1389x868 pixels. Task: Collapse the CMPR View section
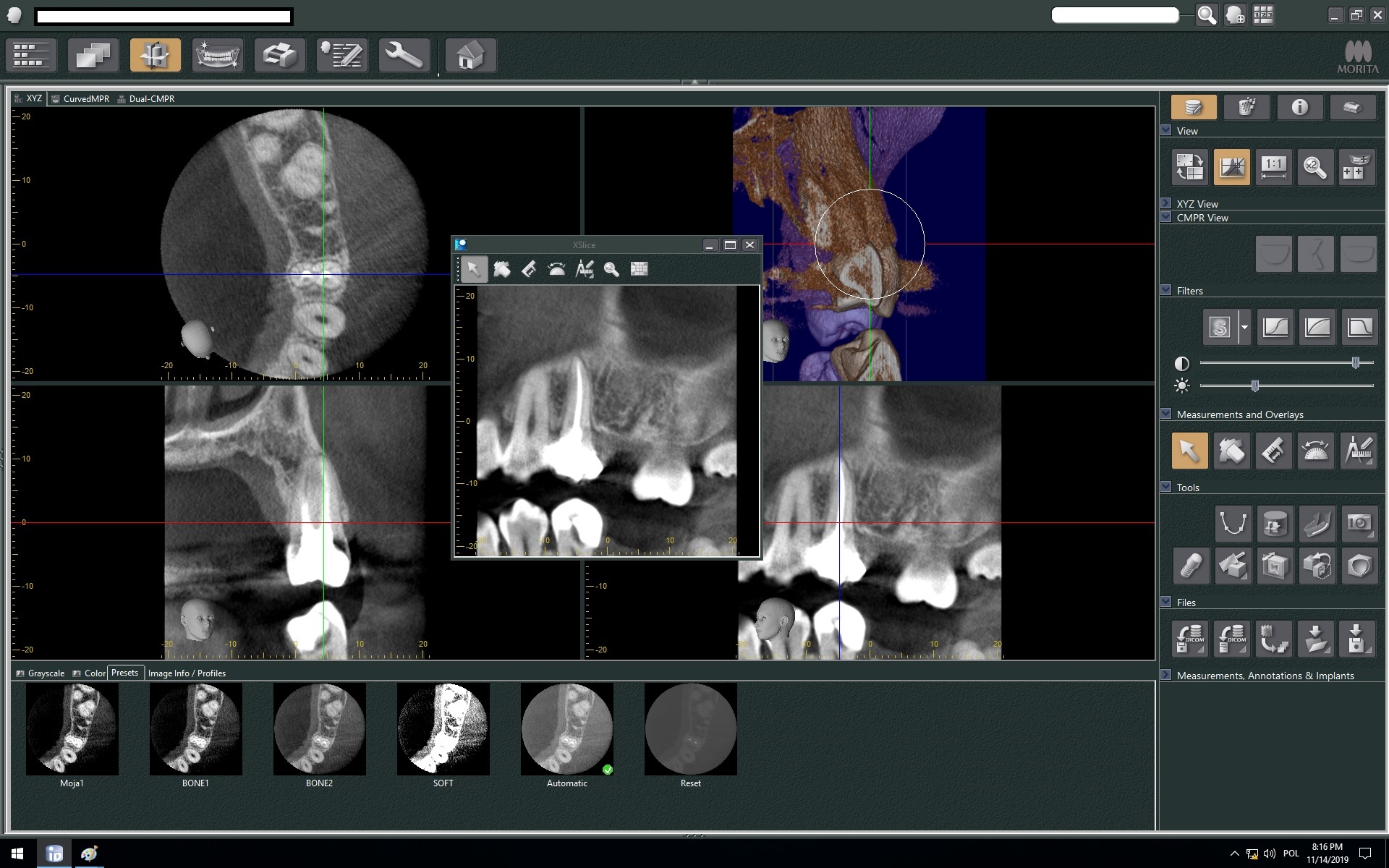pyautogui.click(x=1165, y=217)
